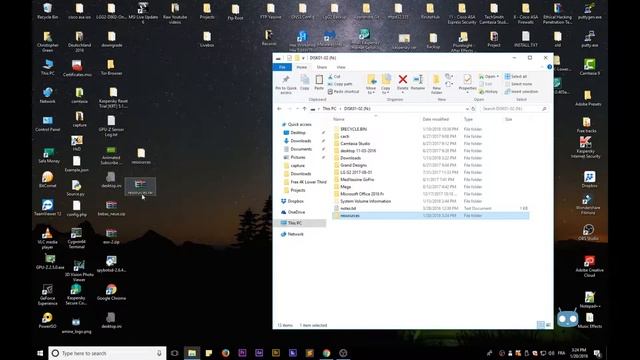Click the Search DISK01-02 field

(x=514, y=109)
